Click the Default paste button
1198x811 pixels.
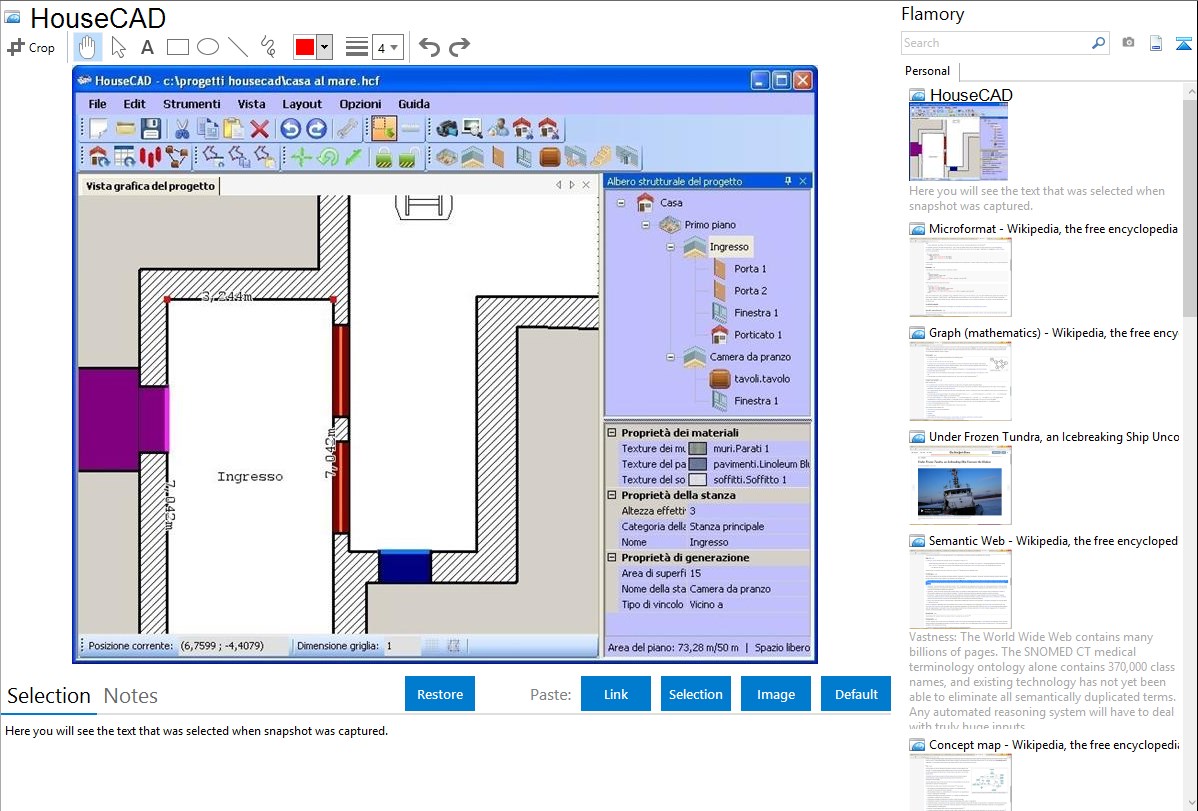(x=856, y=694)
